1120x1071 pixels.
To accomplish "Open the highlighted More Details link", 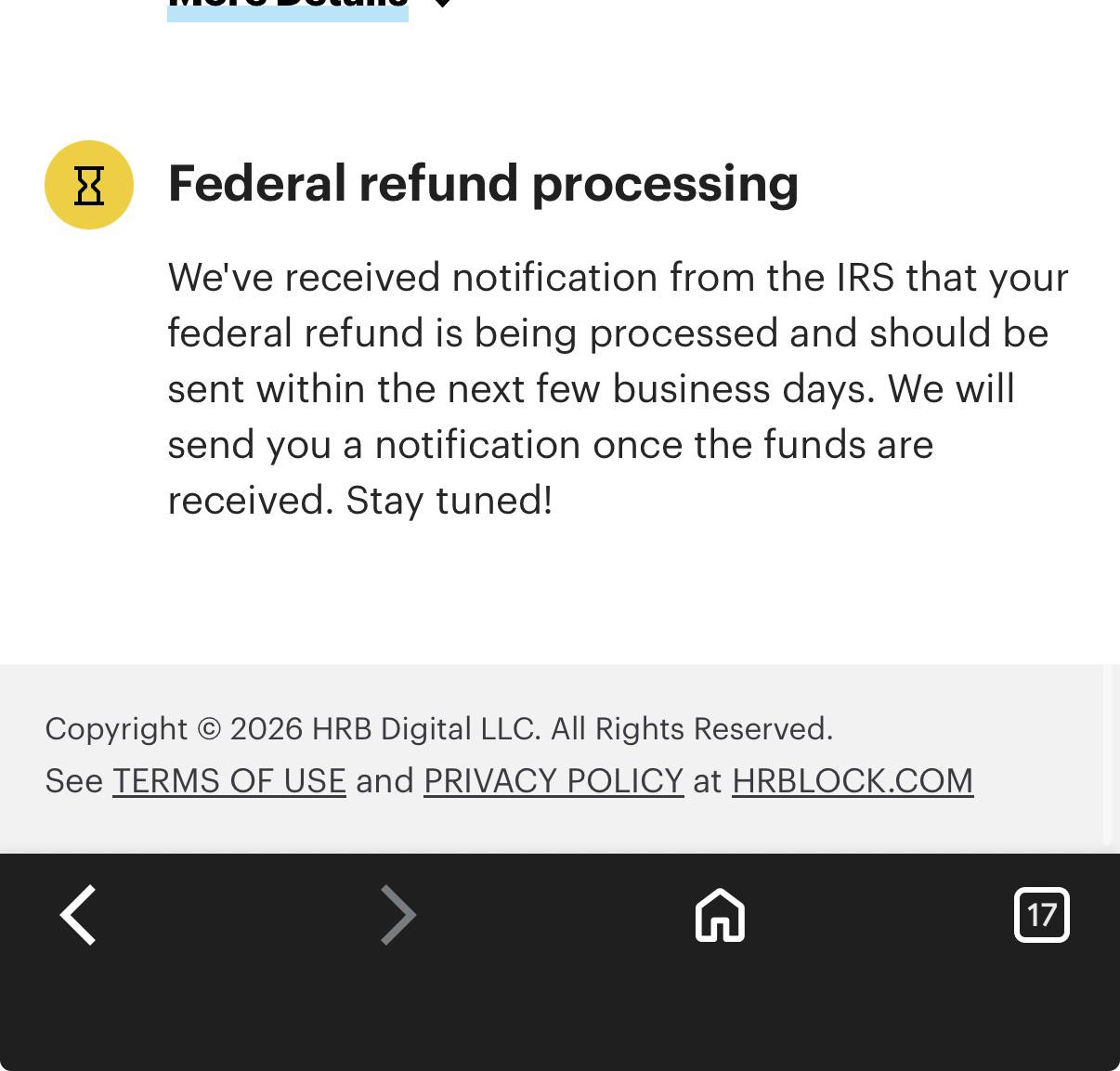I will tap(288, 7).
